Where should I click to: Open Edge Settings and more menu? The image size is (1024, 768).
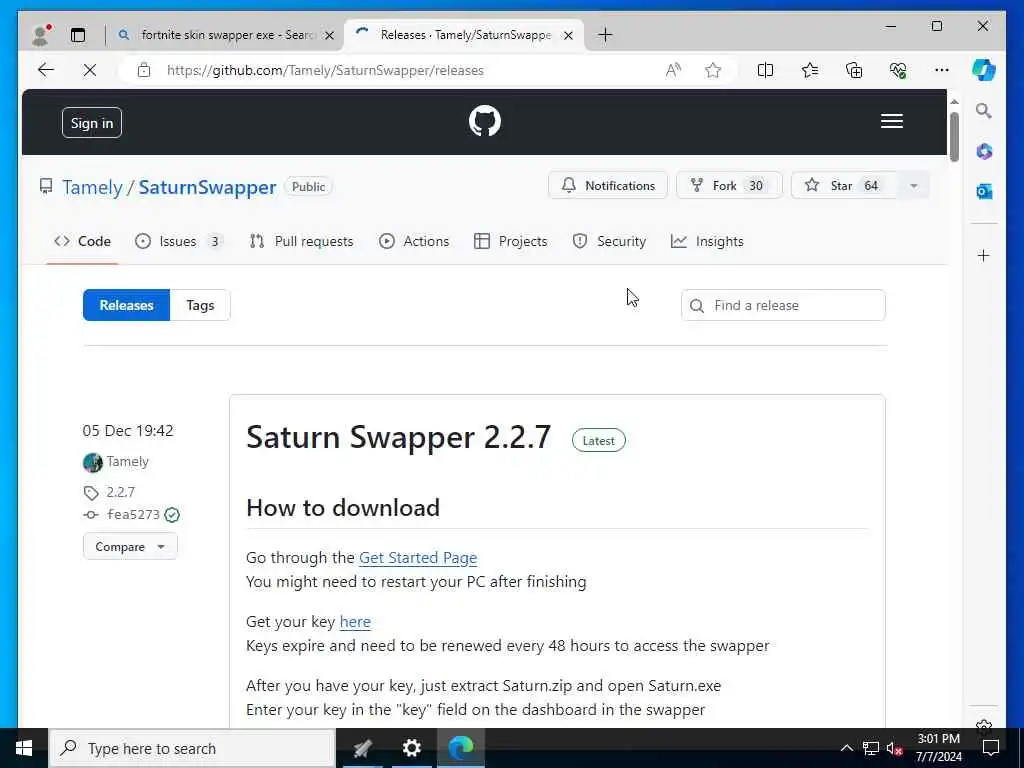tap(942, 70)
